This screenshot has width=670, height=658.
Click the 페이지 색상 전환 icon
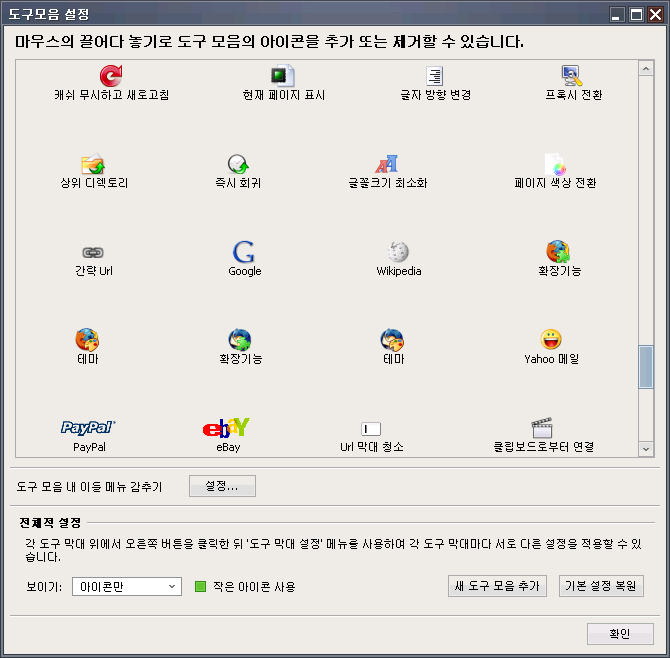555,164
